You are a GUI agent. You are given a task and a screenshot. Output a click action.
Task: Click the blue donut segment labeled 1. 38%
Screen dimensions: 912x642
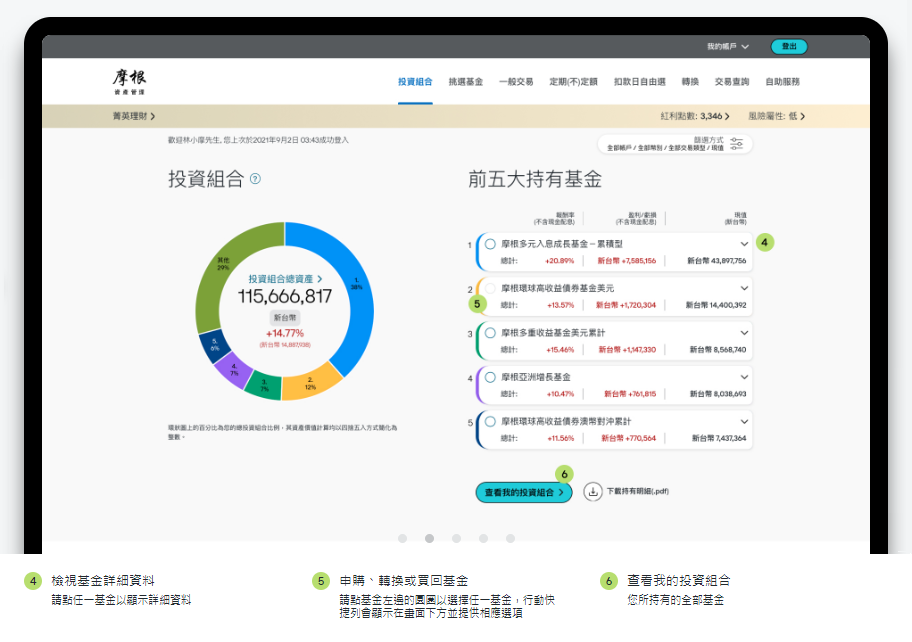pos(356,284)
